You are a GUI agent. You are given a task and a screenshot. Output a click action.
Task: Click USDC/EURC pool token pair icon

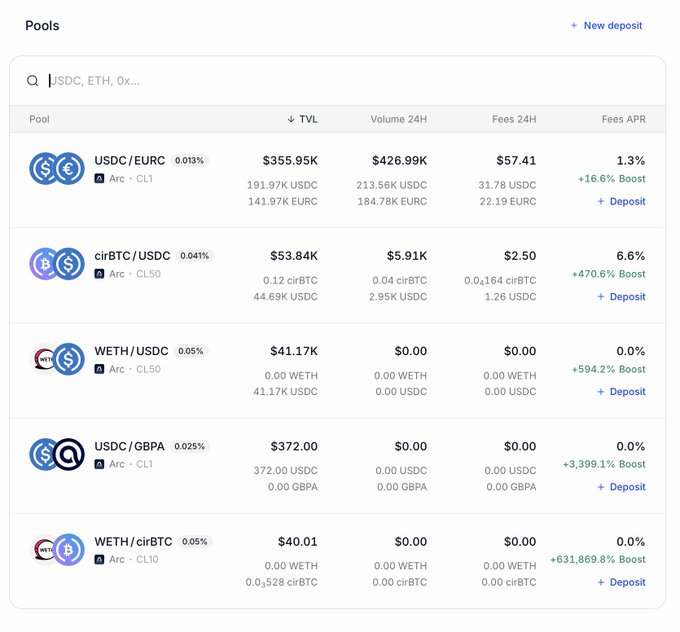[57, 168]
